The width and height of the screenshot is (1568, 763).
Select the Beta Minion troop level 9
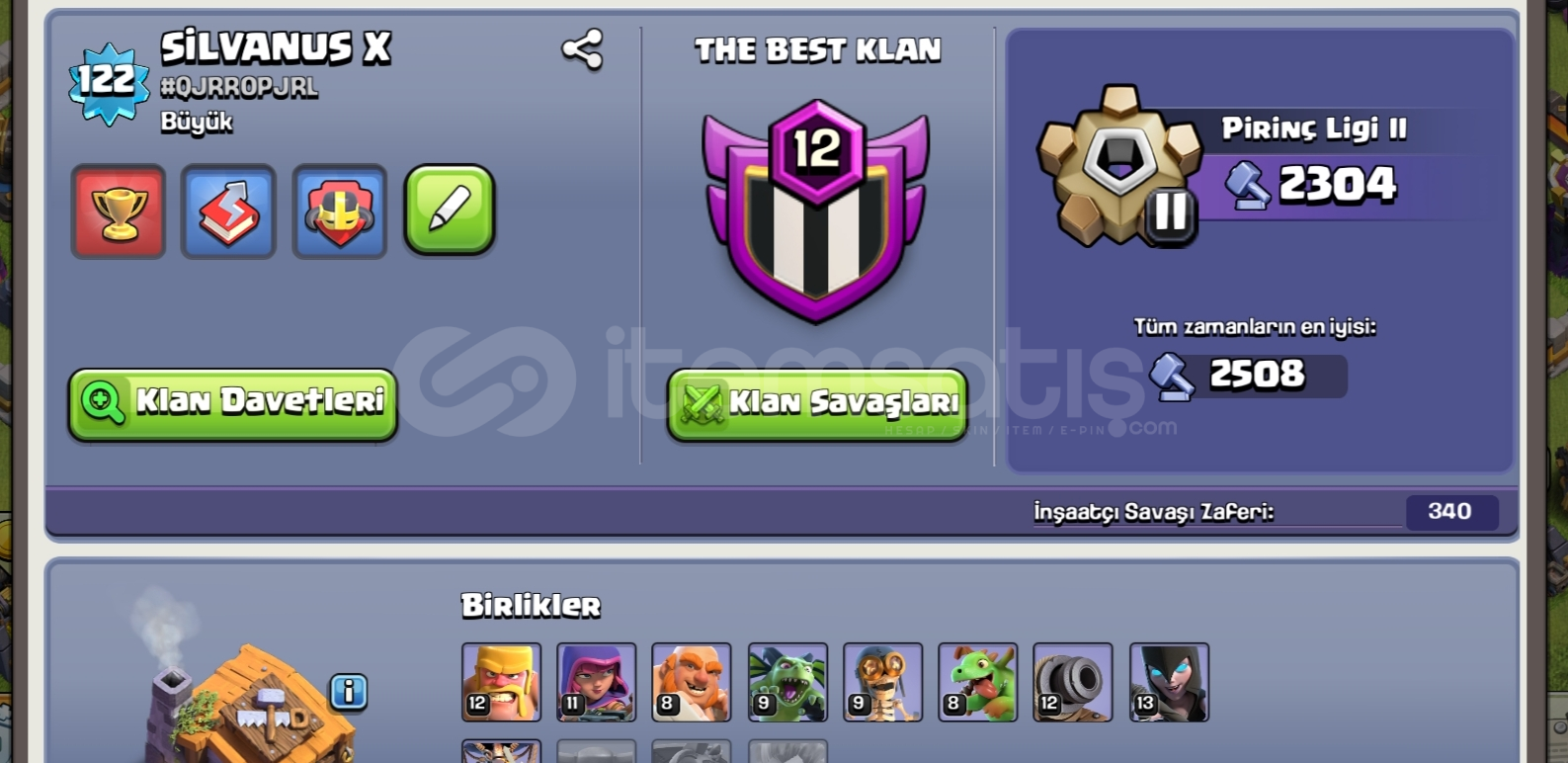click(787, 682)
